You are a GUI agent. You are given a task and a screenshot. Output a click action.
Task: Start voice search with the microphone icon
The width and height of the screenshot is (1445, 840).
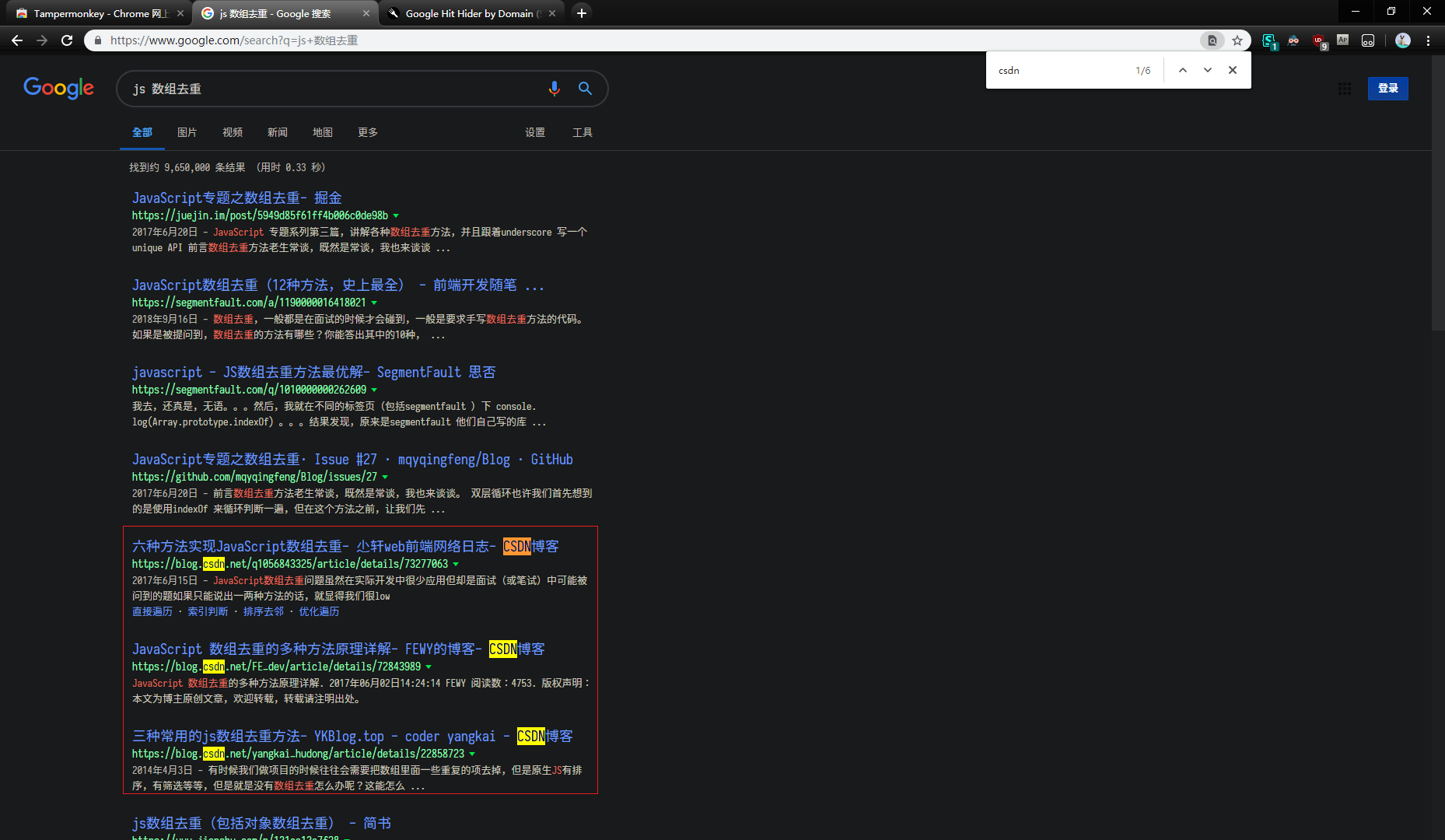coord(554,89)
